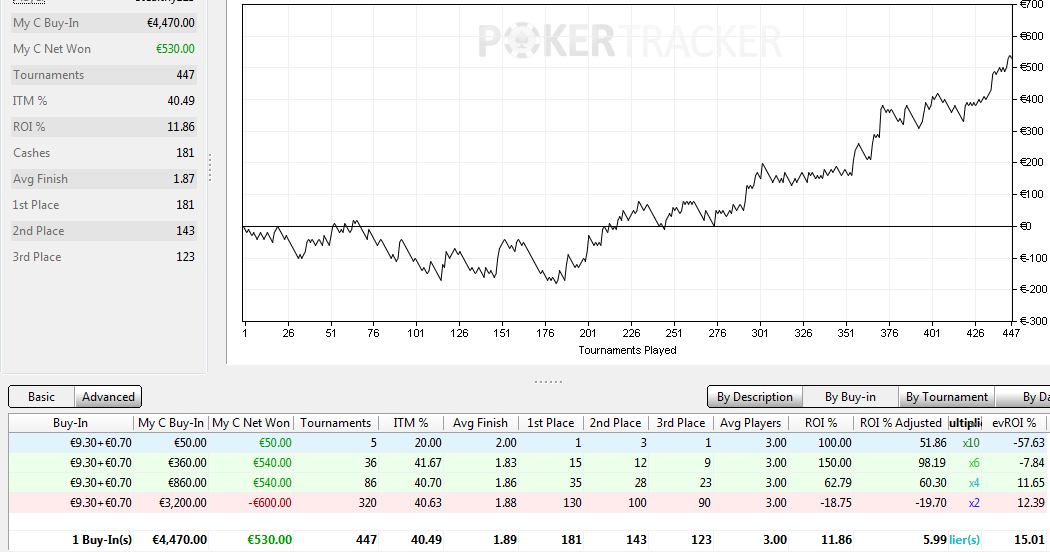Sort by ROI % Adjusted column header
The image size is (1050, 552).
click(x=901, y=423)
